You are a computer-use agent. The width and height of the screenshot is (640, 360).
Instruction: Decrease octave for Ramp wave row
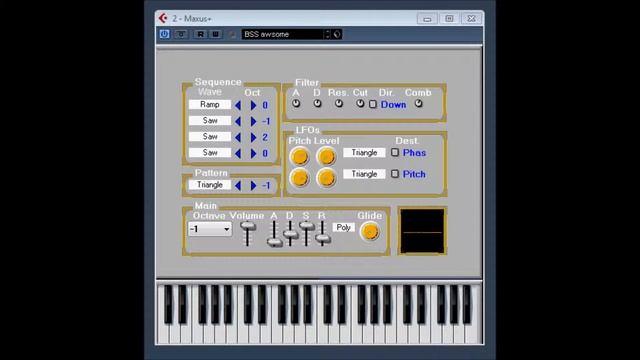point(238,105)
